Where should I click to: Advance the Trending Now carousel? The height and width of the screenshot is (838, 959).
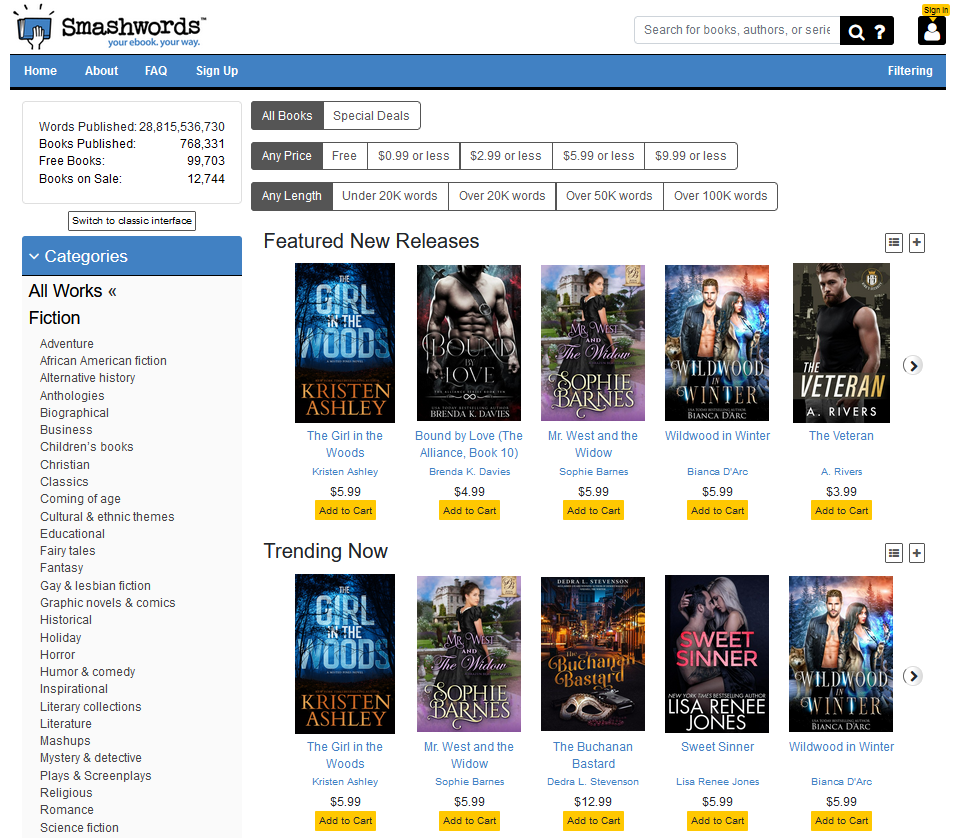911,676
